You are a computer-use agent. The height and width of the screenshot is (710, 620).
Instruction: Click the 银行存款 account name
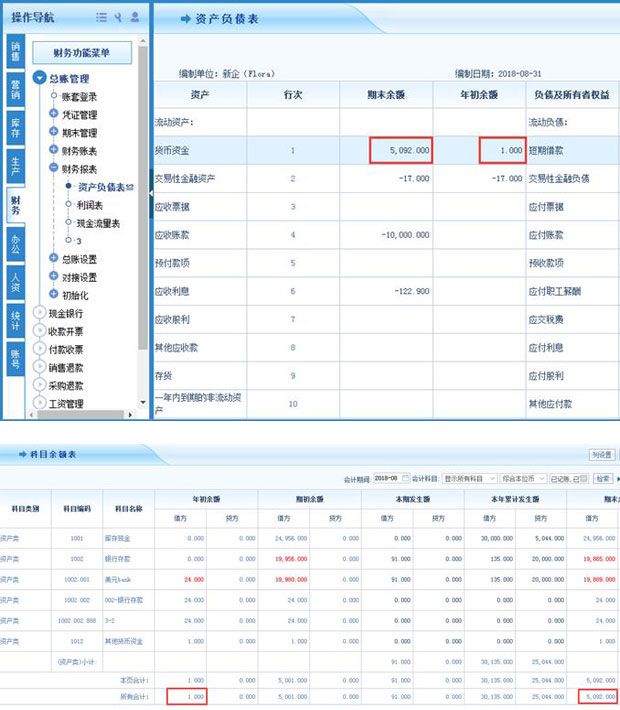tap(117, 559)
